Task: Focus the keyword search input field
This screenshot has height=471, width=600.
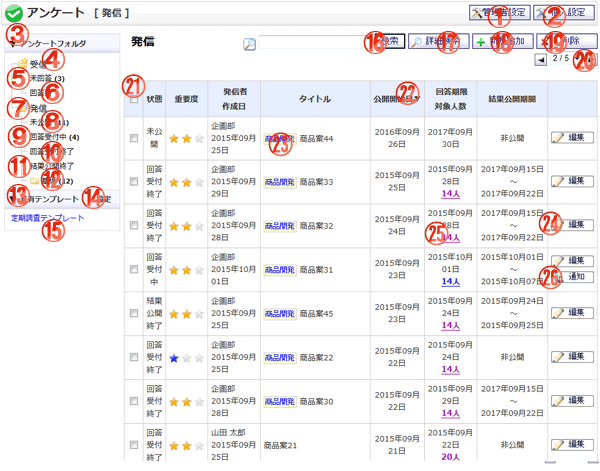Action: (307, 44)
